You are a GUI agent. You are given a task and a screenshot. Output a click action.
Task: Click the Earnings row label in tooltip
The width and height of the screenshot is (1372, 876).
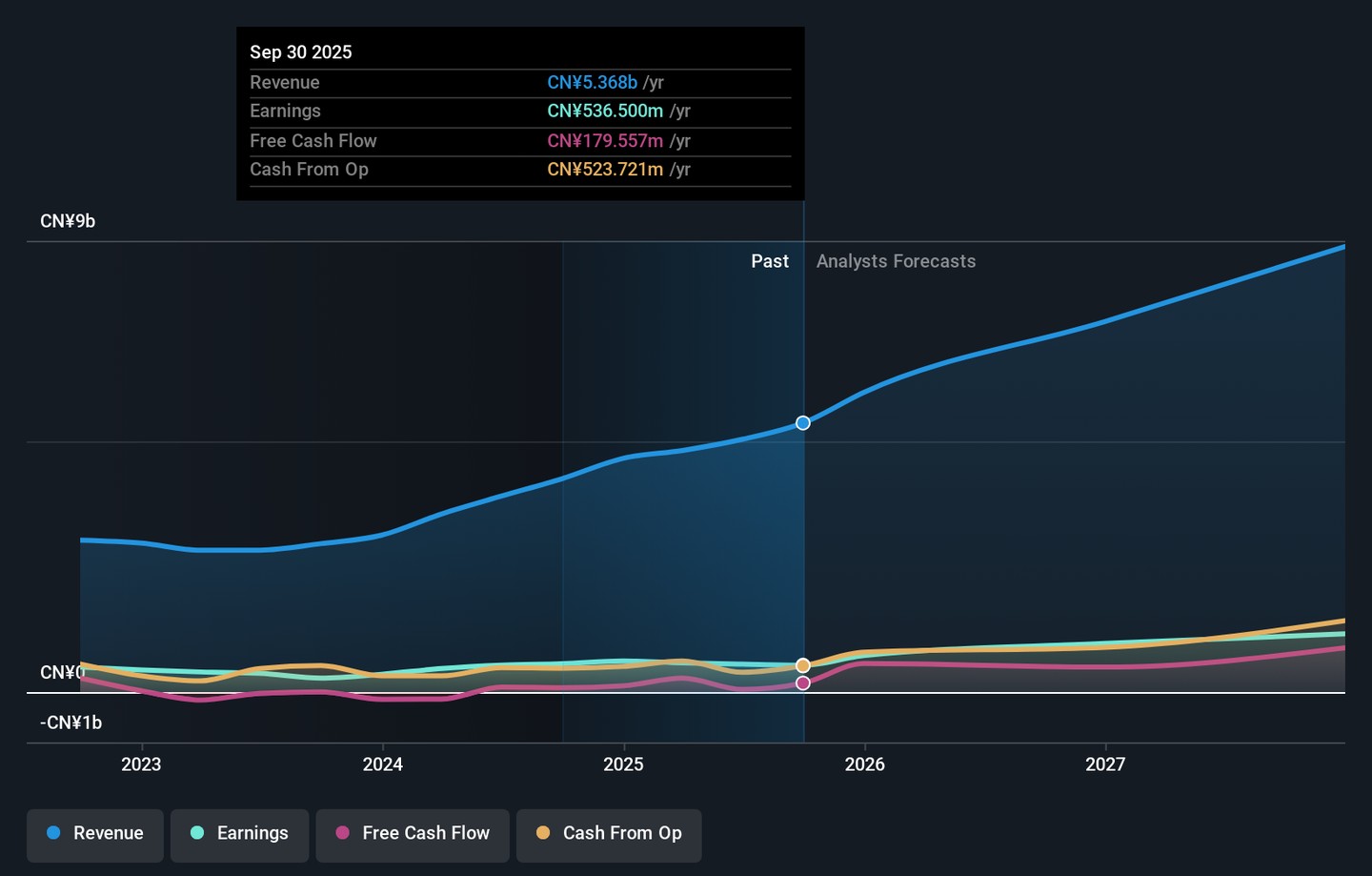coord(285,112)
